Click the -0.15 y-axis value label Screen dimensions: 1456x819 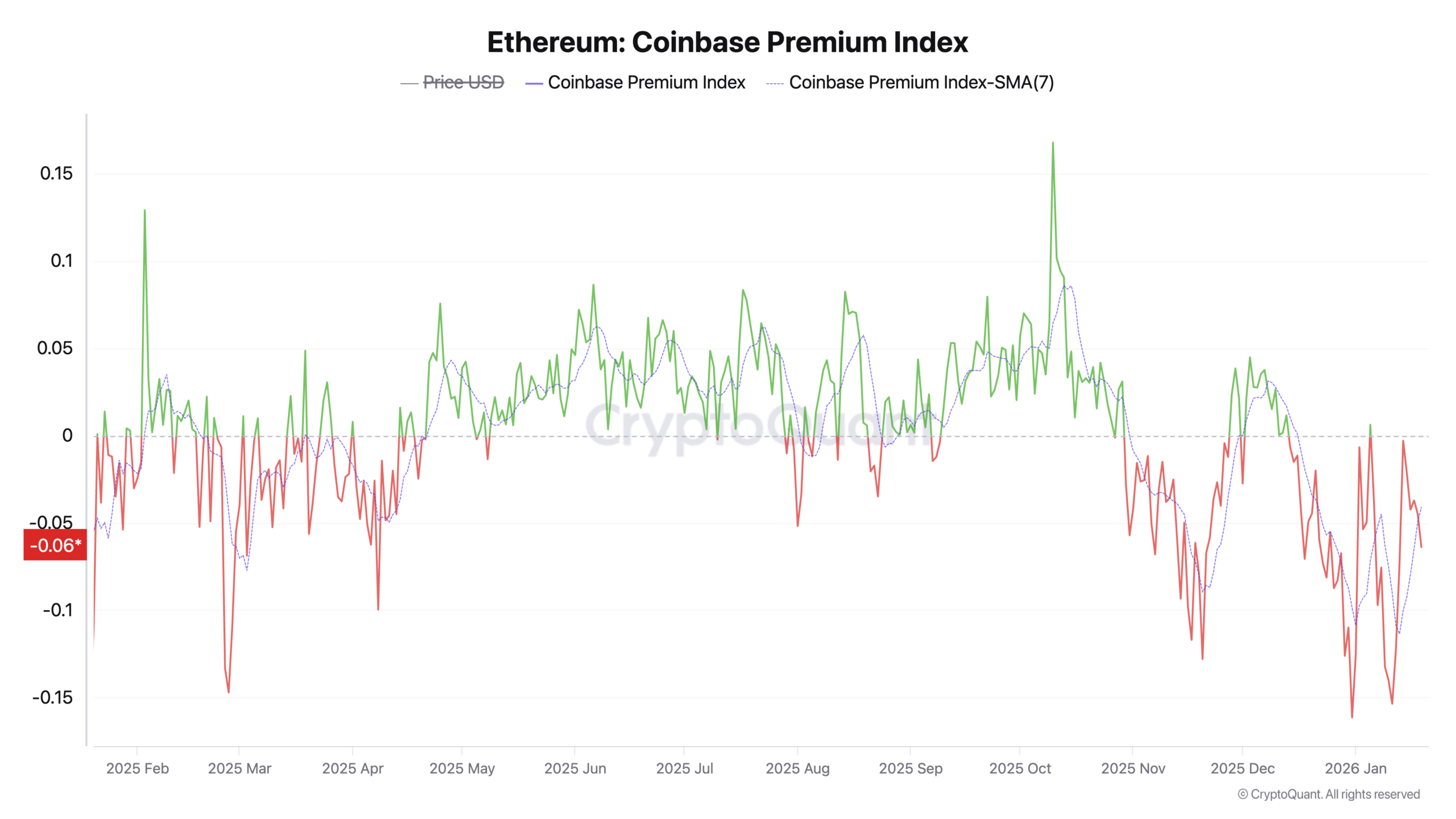click(x=52, y=697)
